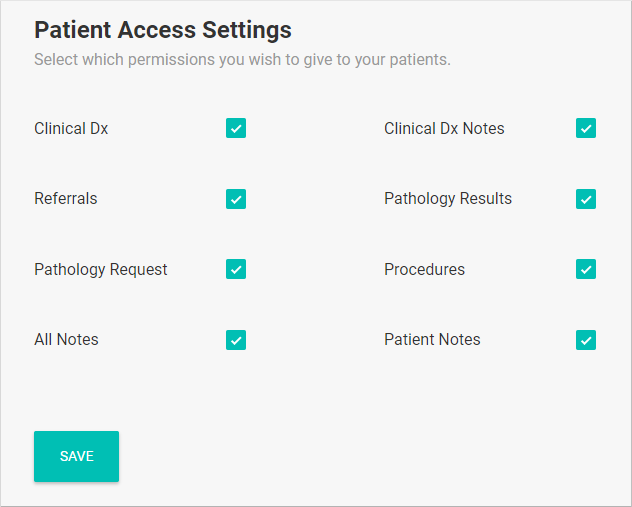This screenshot has height=507, width=632.
Task: Click the 'Pathology Results' label text
Action: tap(448, 199)
